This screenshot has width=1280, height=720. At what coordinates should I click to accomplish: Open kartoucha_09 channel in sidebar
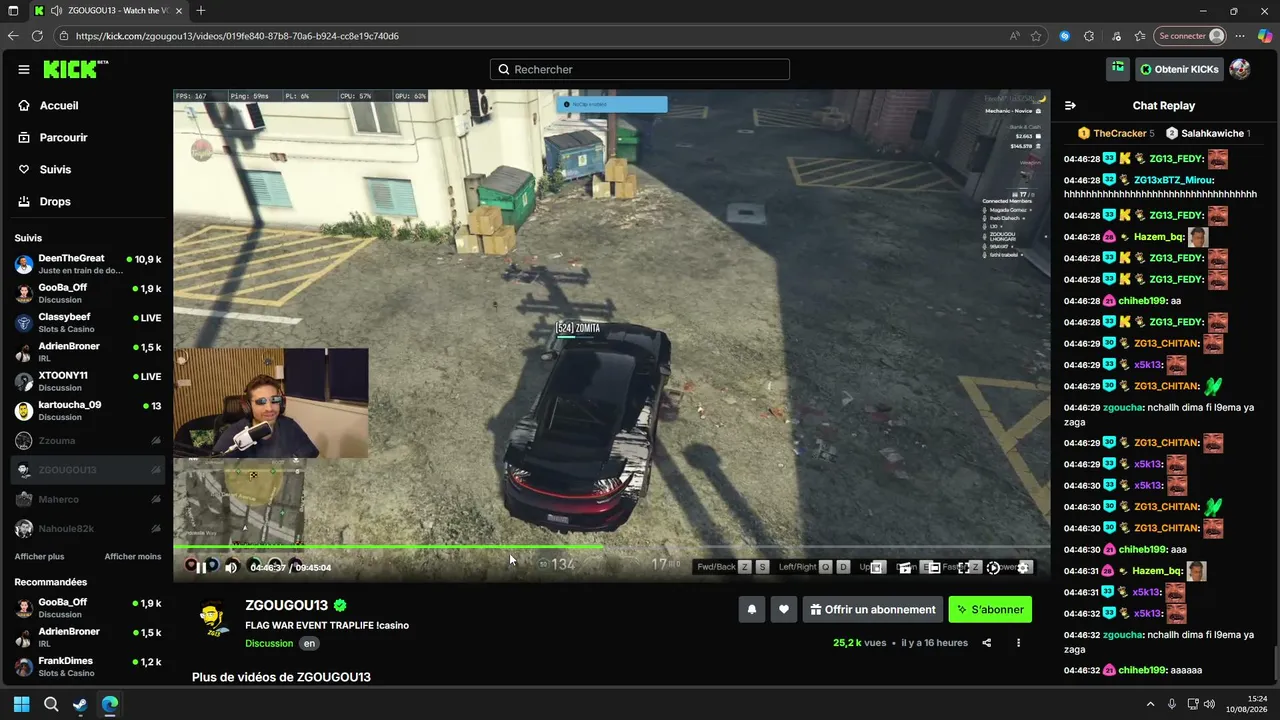[x=88, y=411]
